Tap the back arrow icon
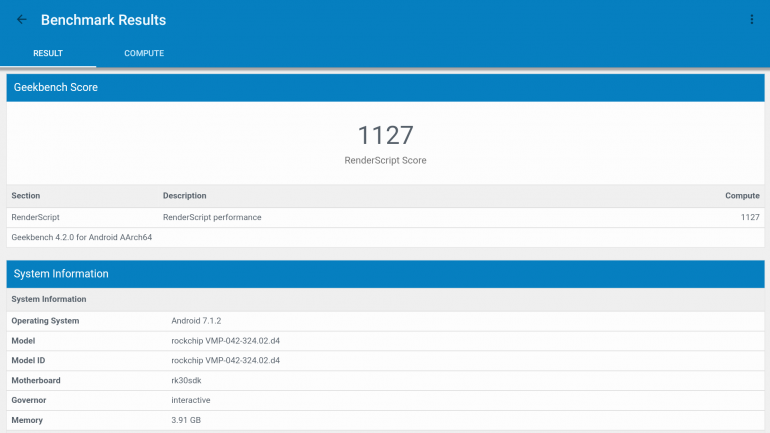The image size is (770, 433). click(x=21, y=20)
